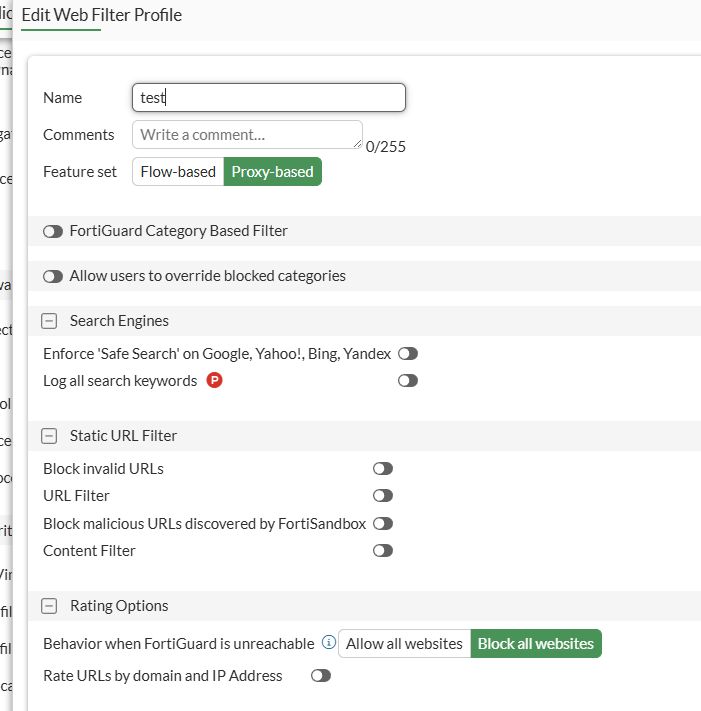Toggle Rate URLs by domain and IP Address

pos(320,676)
